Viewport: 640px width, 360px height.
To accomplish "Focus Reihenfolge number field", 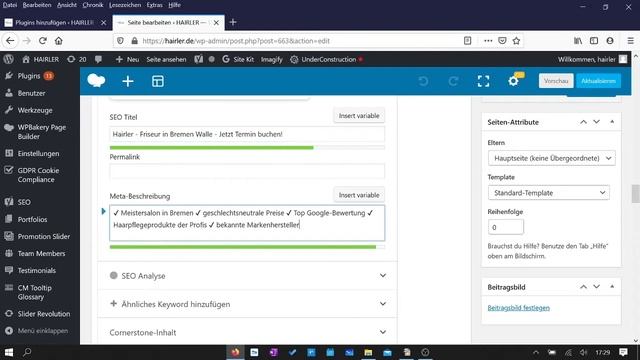I will click(x=505, y=227).
